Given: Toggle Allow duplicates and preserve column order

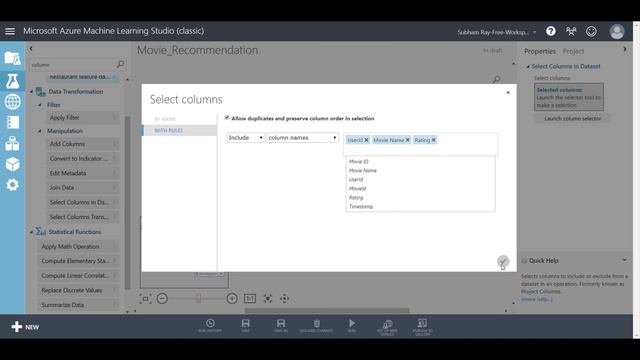Looking at the screenshot, I should click(227, 118).
